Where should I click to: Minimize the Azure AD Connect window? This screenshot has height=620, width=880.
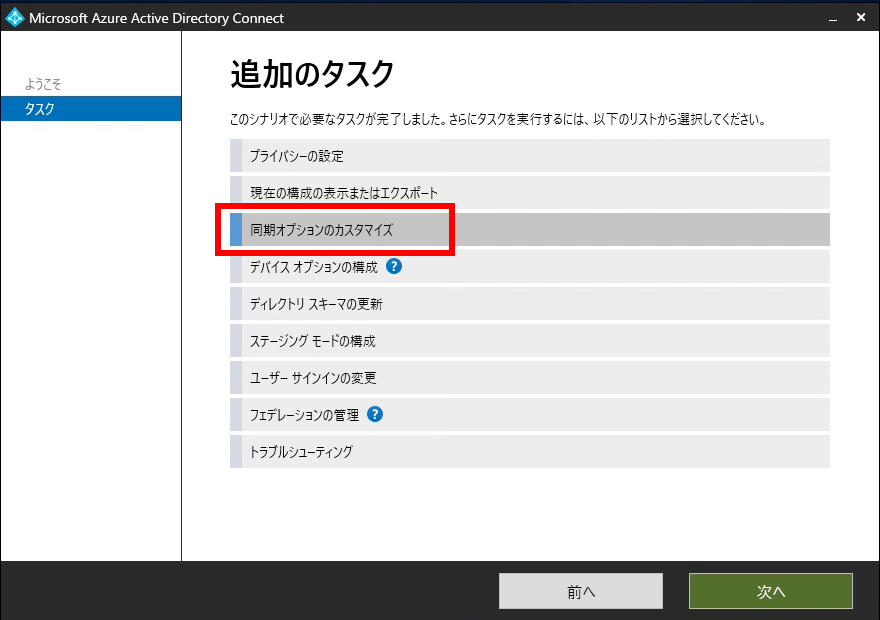(x=833, y=19)
